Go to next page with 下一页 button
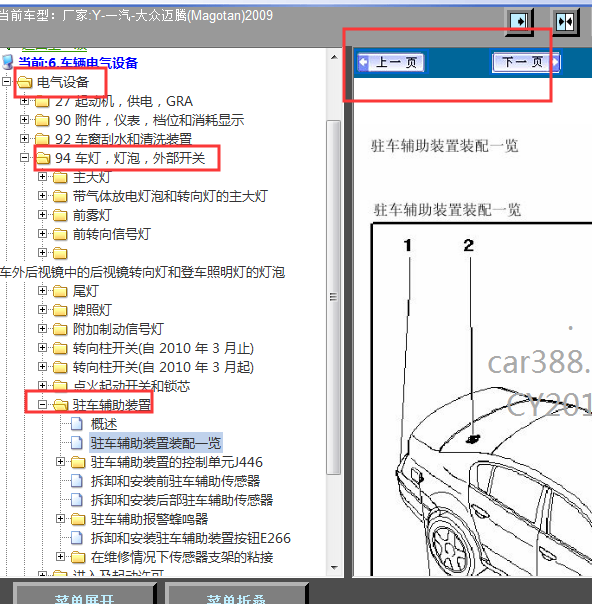The image size is (592, 604). [526, 62]
